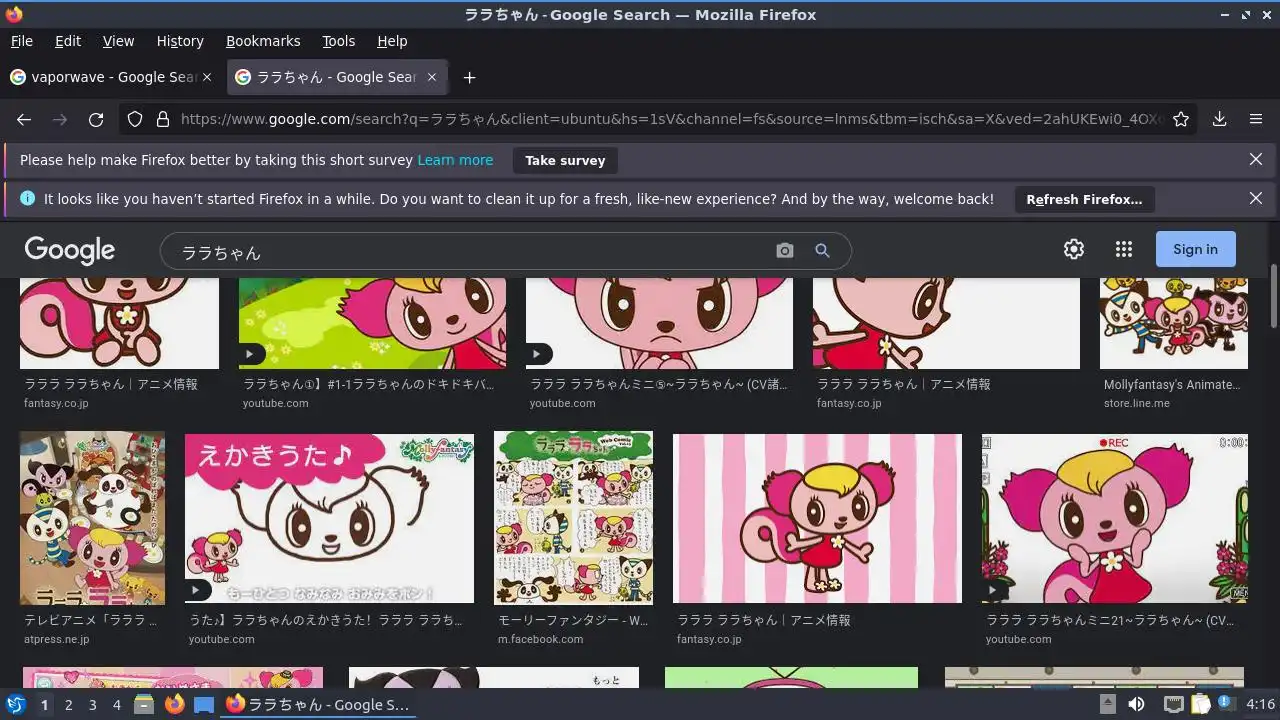
Task: Click the Google Sign in button
Action: [1195, 249]
